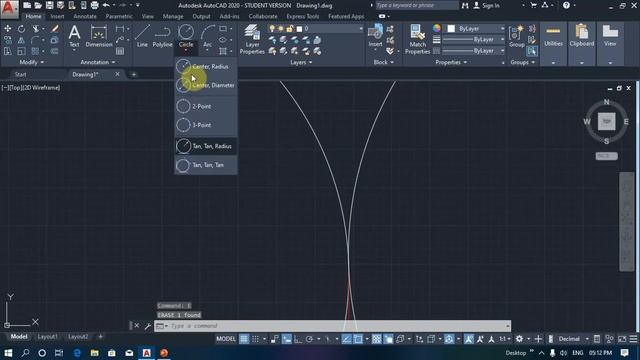Viewport: 640px width, 360px height.
Task: Open the Start file tab
Action: (x=20, y=74)
